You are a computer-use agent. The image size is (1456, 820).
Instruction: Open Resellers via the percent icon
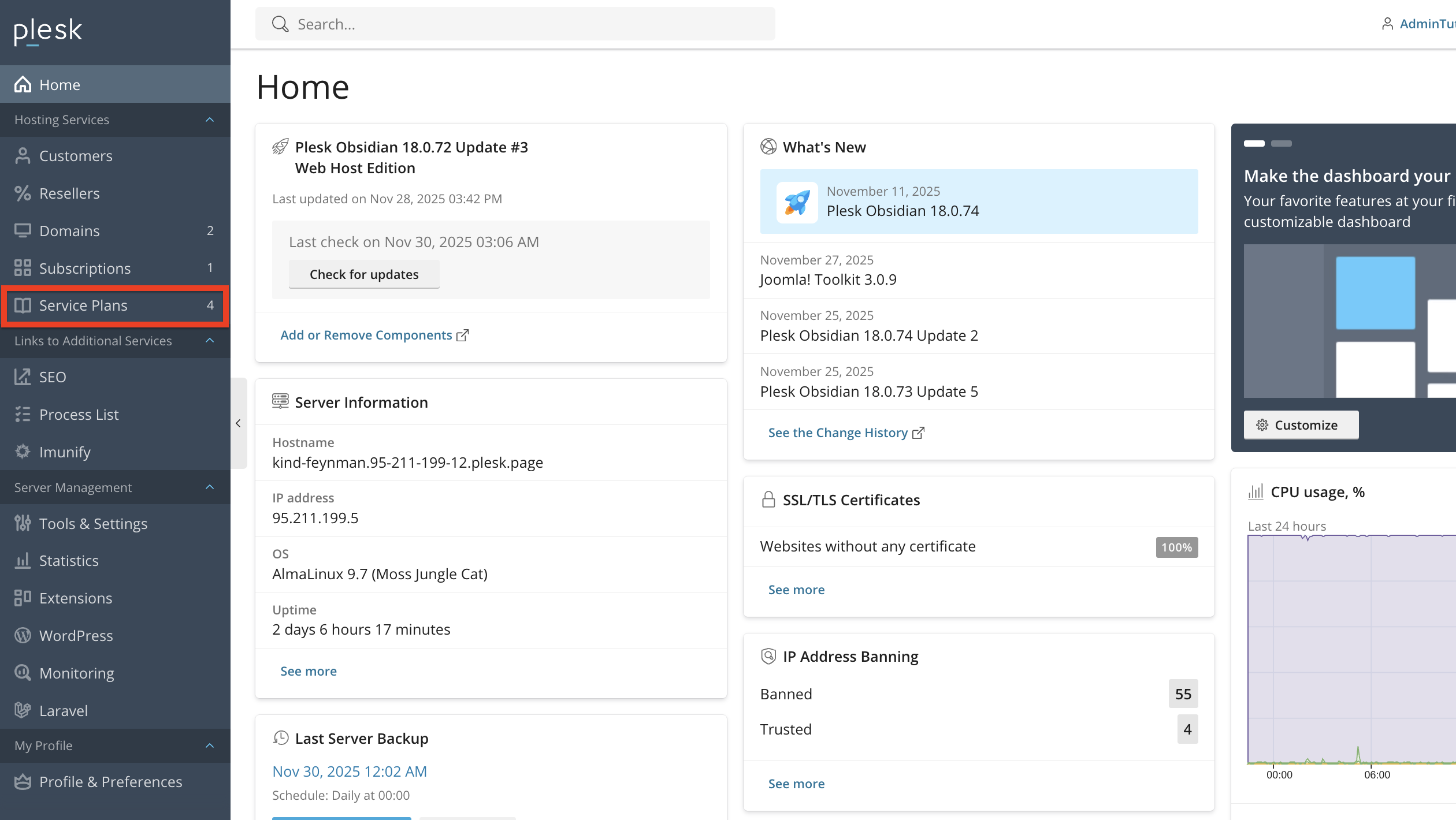coord(23,193)
